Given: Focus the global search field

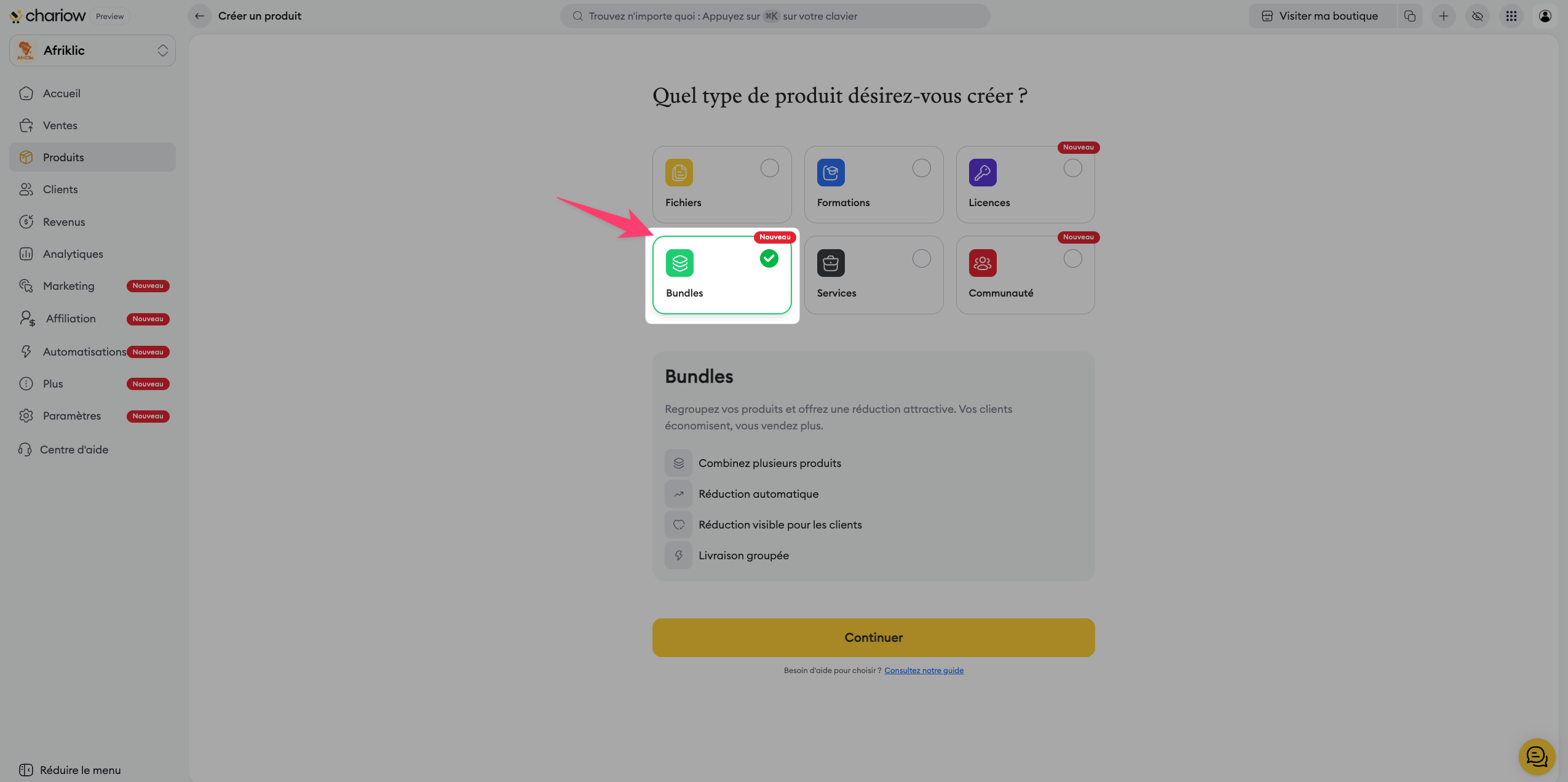Looking at the screenshot, I should (775, 16).
